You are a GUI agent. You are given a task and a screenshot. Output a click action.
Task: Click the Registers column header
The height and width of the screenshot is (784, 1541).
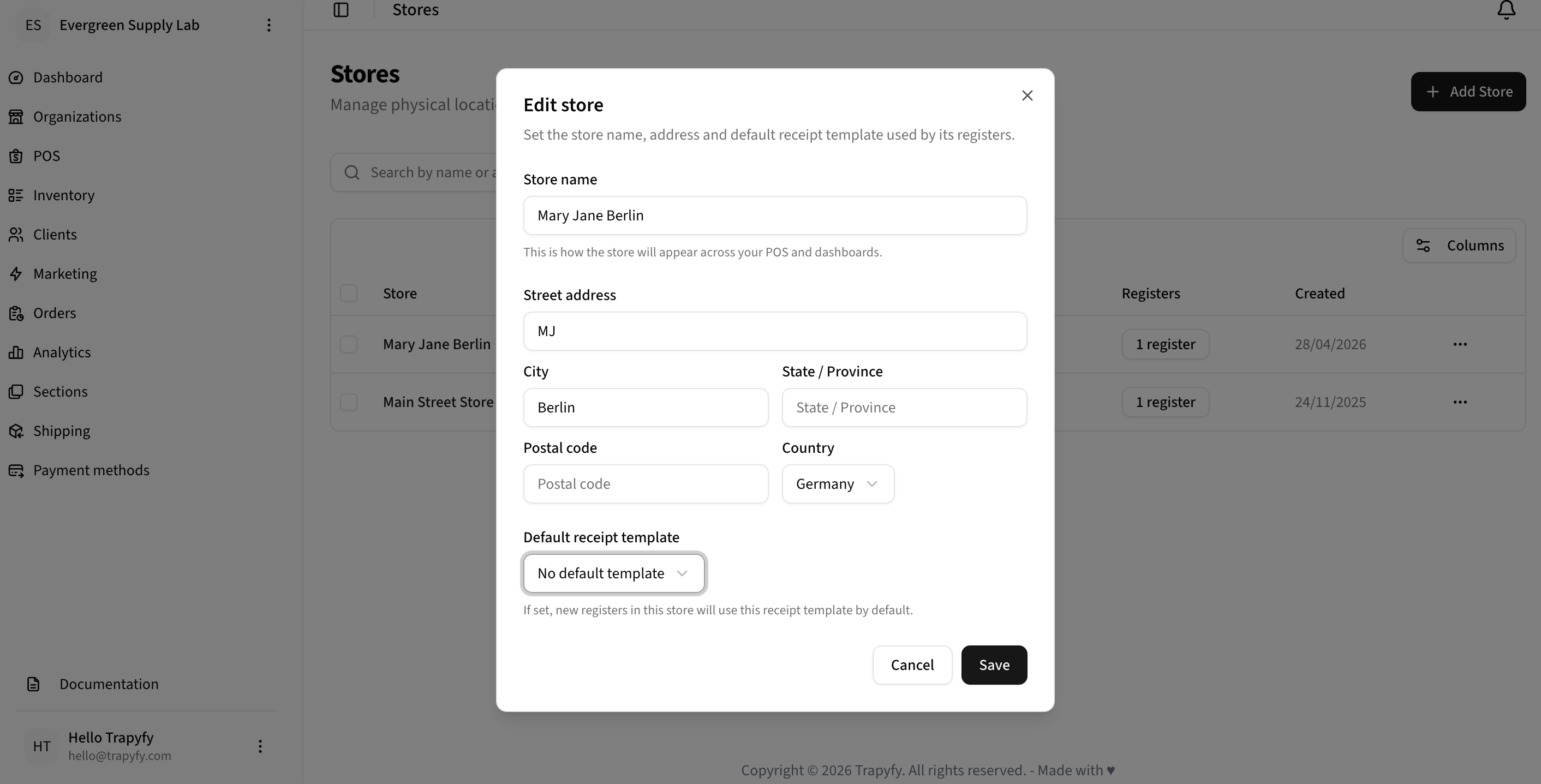click(1150, 294)
